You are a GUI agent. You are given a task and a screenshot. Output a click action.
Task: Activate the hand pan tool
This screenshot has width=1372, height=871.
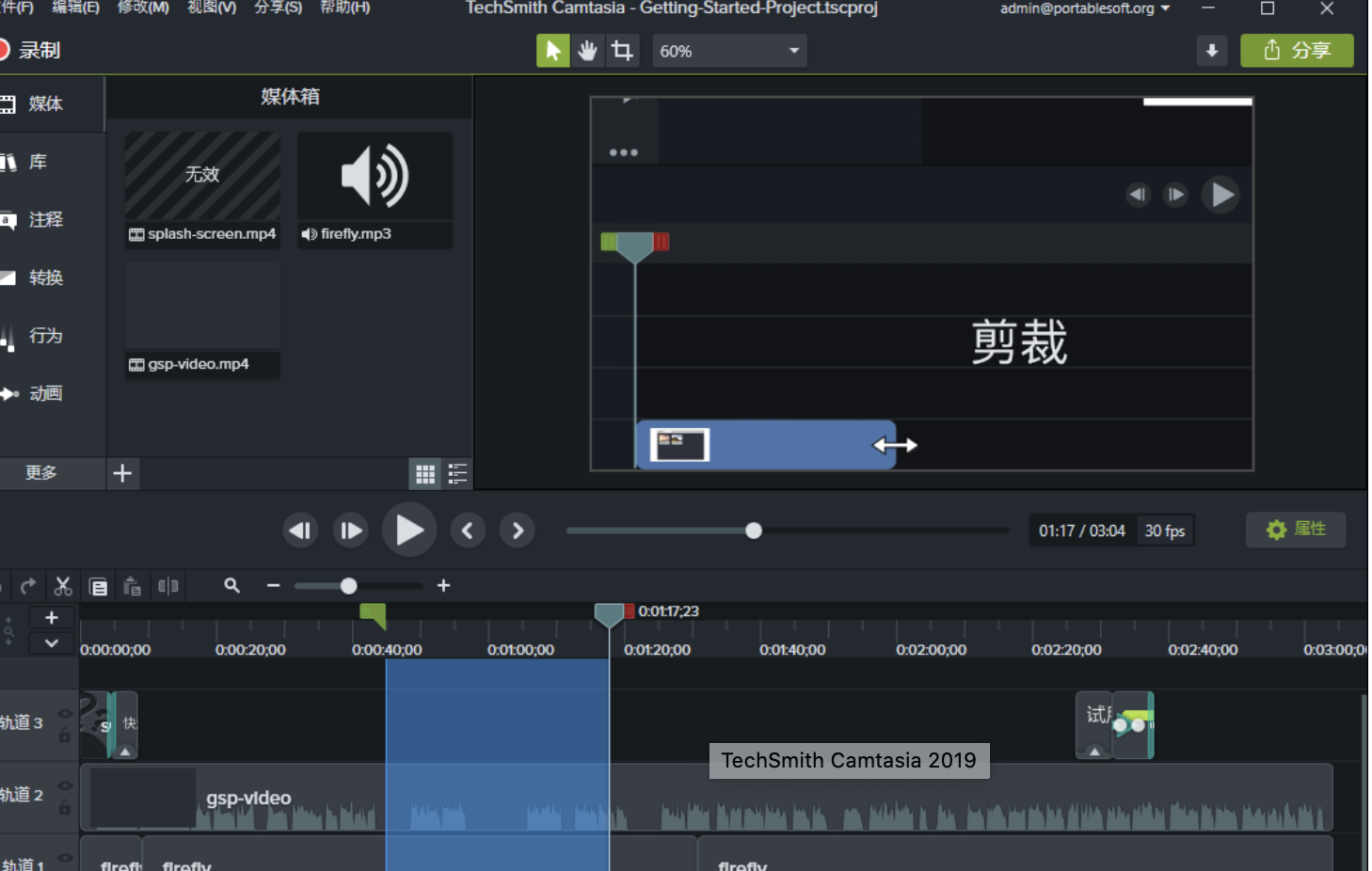click(587, 51)
